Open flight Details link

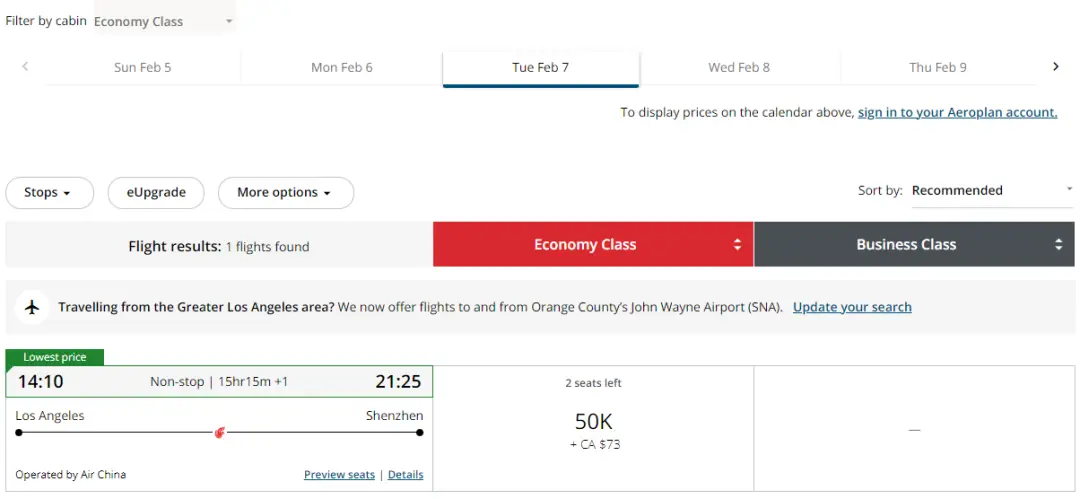click(406, 475)
